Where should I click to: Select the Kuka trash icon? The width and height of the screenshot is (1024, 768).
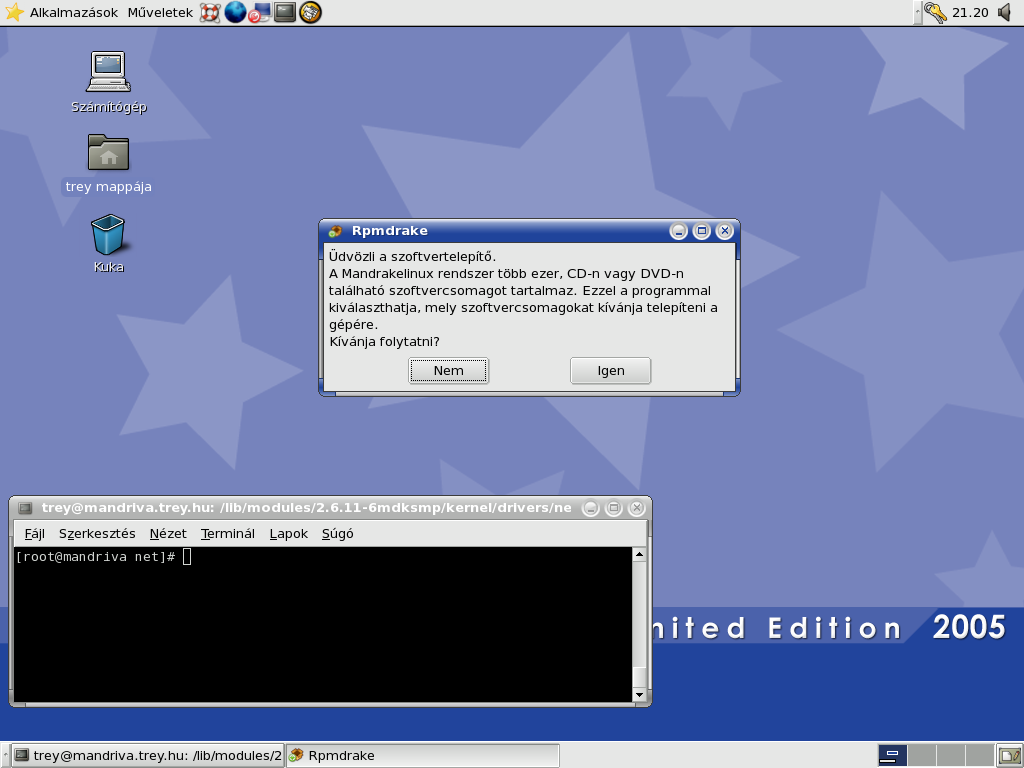pos(108,243)
